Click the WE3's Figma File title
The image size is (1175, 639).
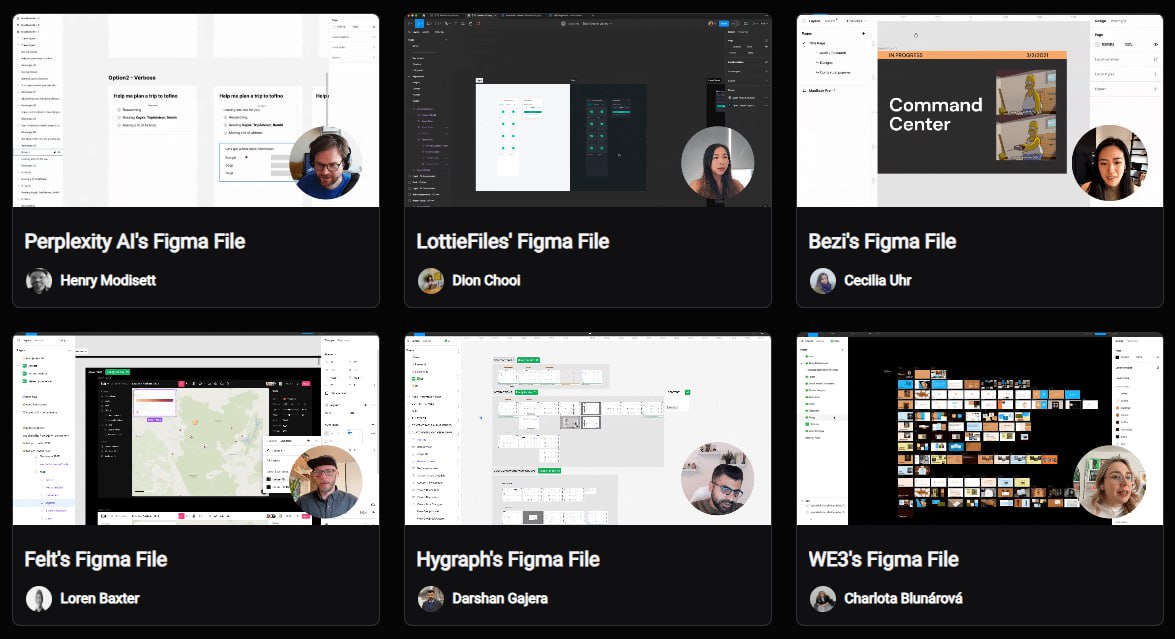(883, 560)
